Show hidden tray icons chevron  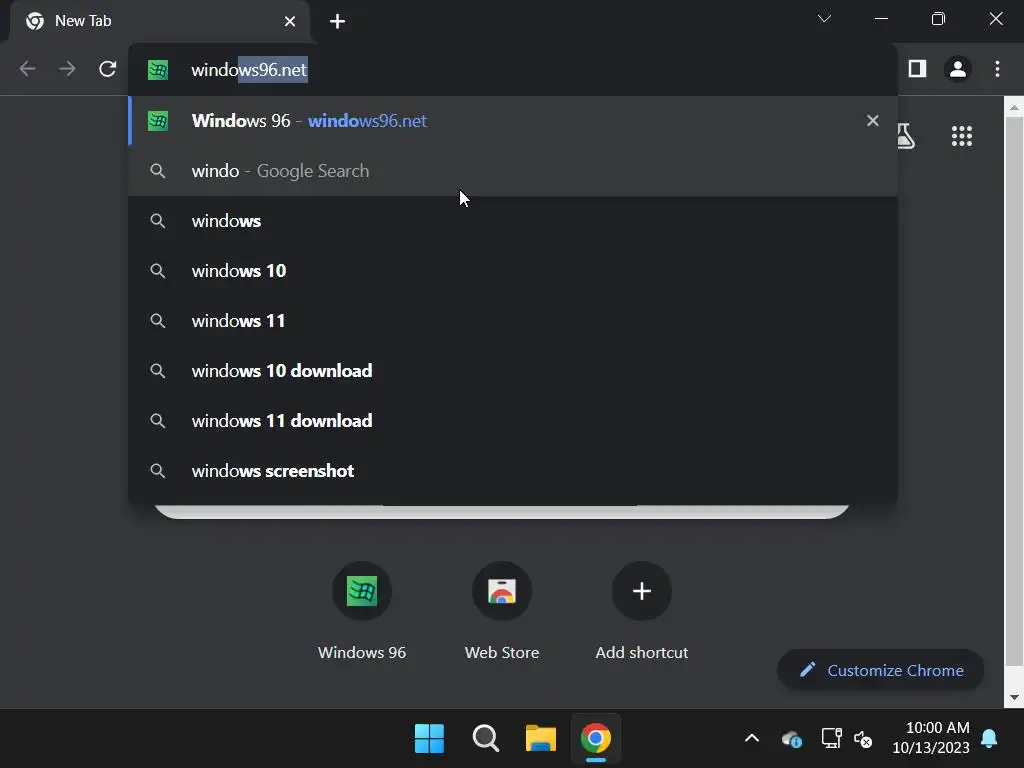pos(752,739)
